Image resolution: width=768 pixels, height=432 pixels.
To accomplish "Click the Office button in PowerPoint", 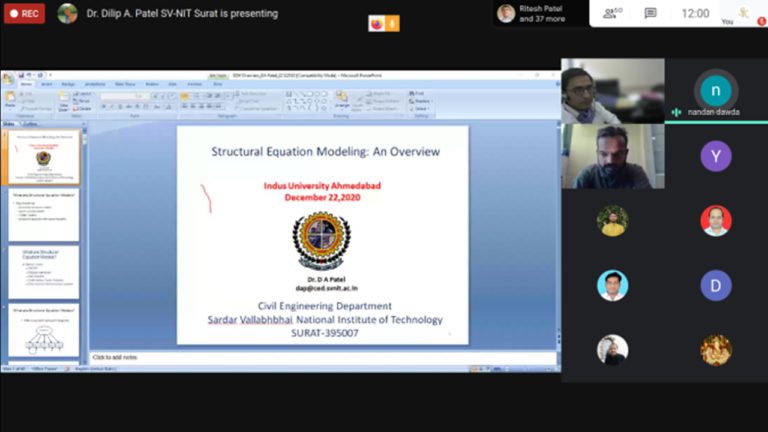I will click(x=8, y=78).
